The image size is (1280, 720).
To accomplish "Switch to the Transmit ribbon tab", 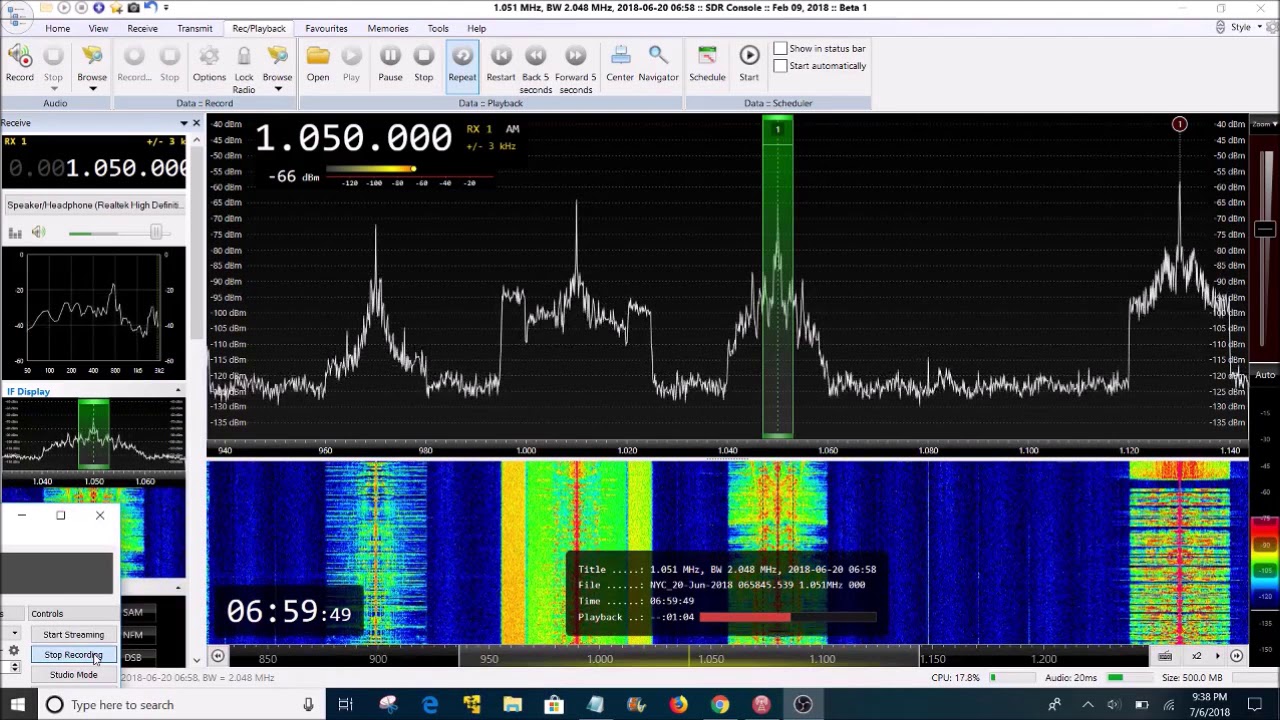I will [x=194, y=28].
